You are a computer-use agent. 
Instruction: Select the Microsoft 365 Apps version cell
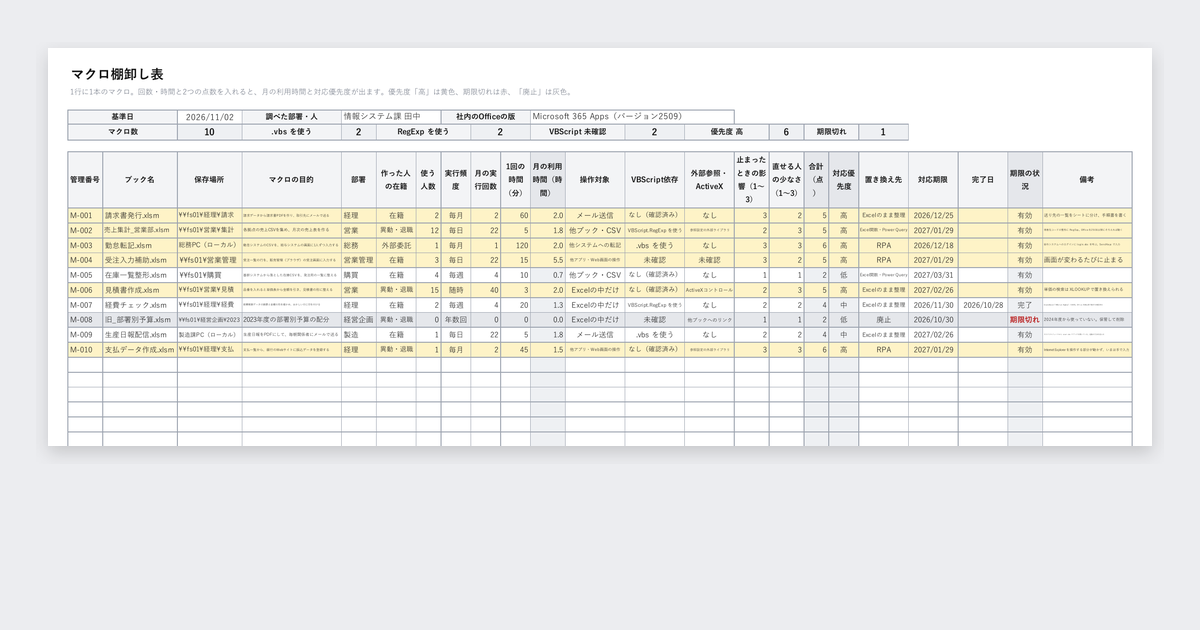pyautogui.click(x=632, y=117)
